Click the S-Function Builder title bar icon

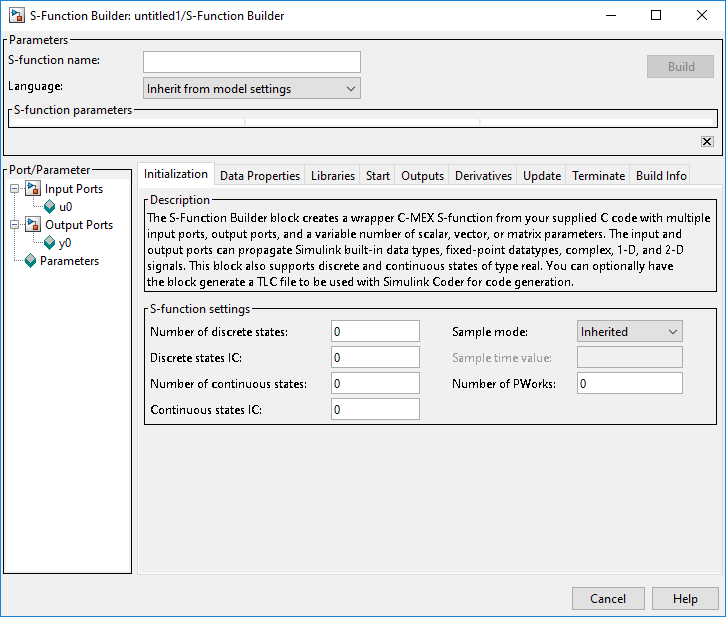coord(17,15)
